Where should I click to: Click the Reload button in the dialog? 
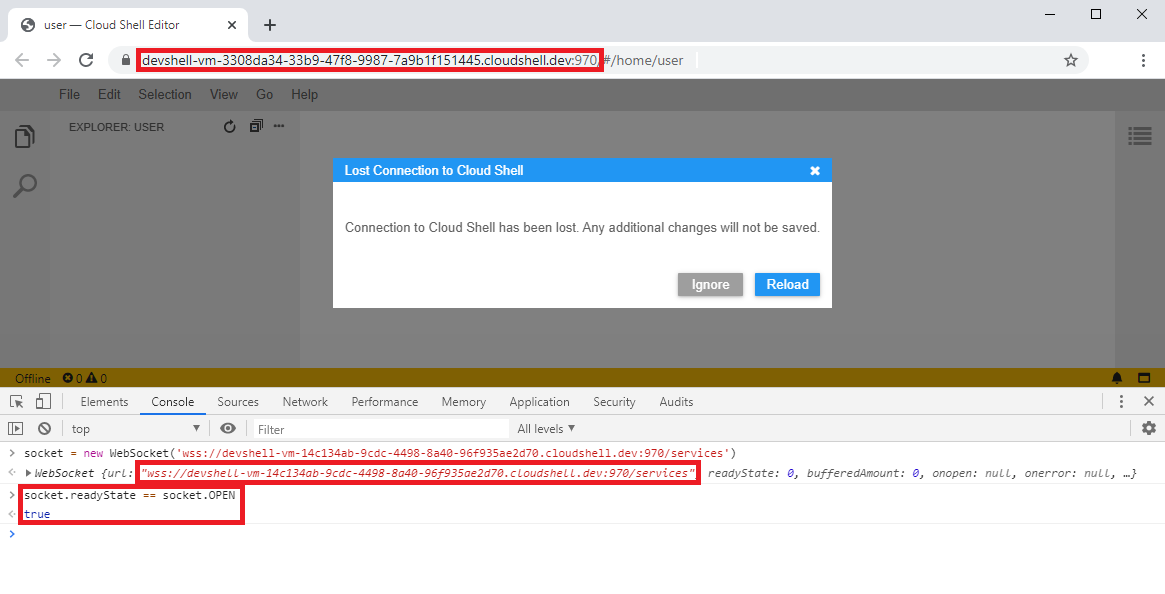[x=787, y=285]
